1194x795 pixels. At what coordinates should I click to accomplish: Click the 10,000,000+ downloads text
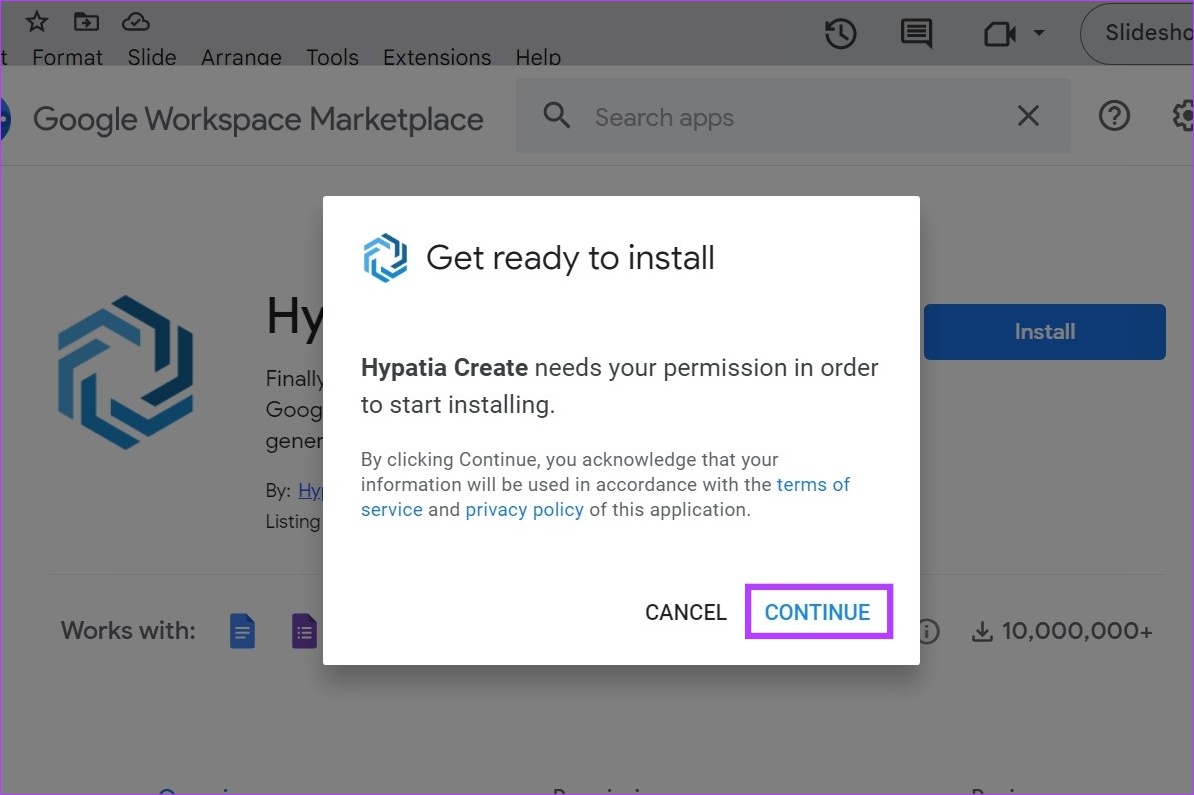(x=1077, y=631)
